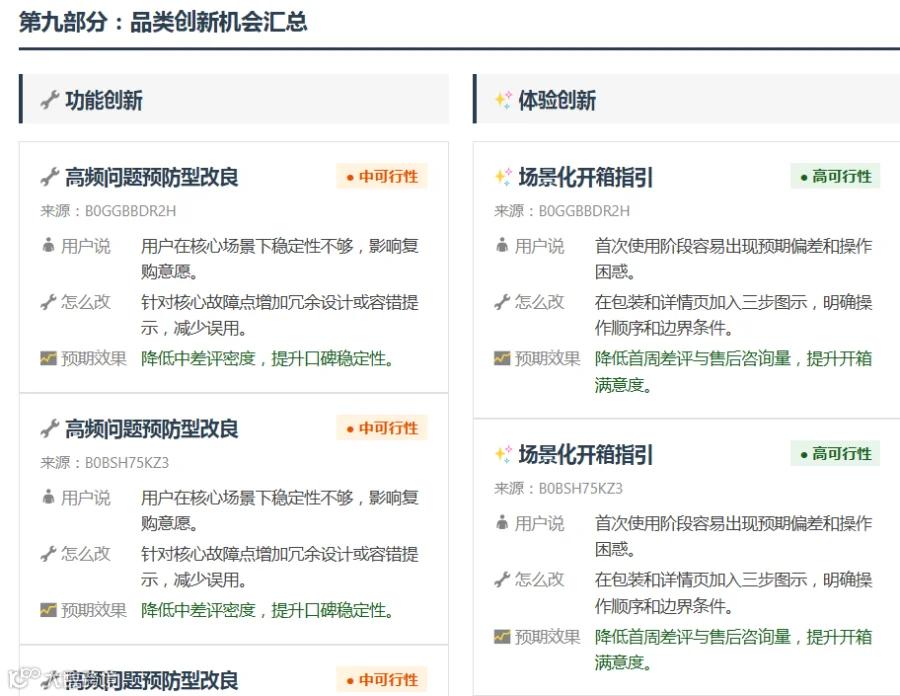This screenshot has width=900, height=696.
Task: Click 预期效果 chart icon in B0GGBBDR2H 功能创新 card
Action: click(x=48, y=358)
